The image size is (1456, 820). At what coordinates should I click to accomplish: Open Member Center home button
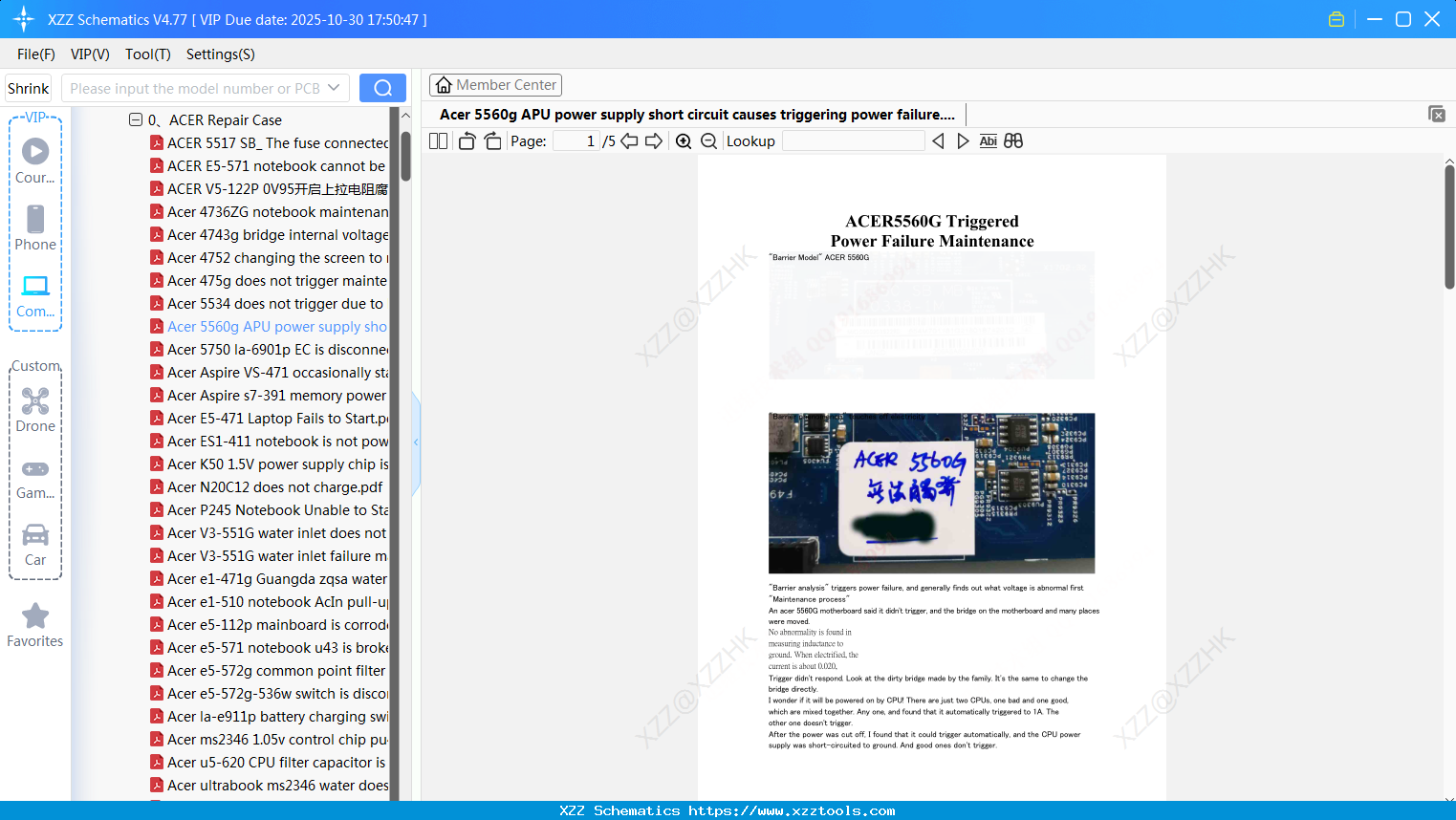coord(495,85)
